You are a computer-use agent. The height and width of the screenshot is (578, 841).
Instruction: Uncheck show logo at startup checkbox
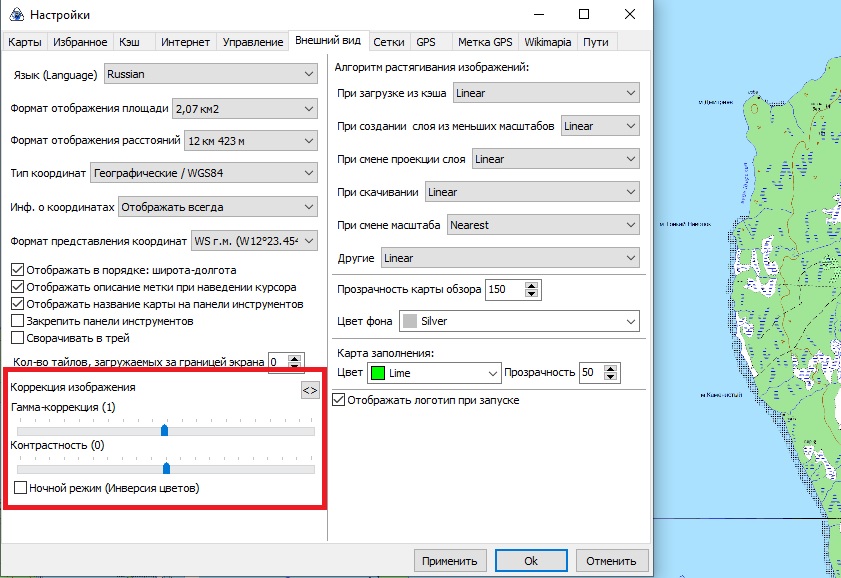click(338, 400)
